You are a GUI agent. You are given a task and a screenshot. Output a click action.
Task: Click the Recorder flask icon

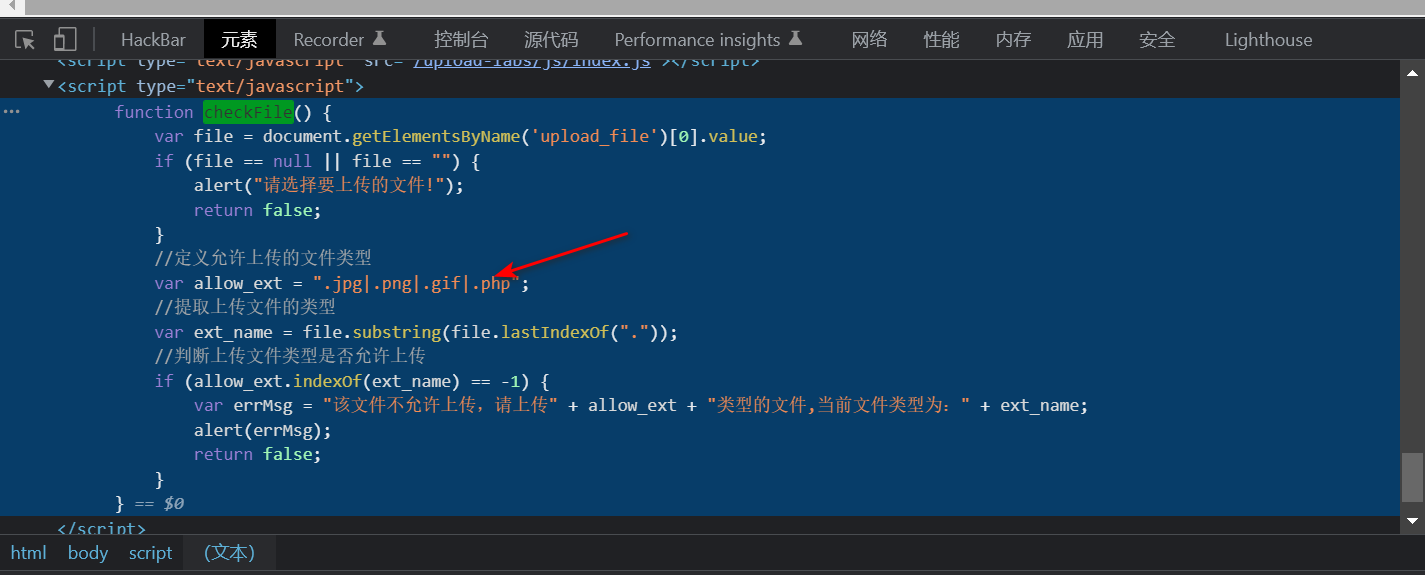click(x=379, y=39)
